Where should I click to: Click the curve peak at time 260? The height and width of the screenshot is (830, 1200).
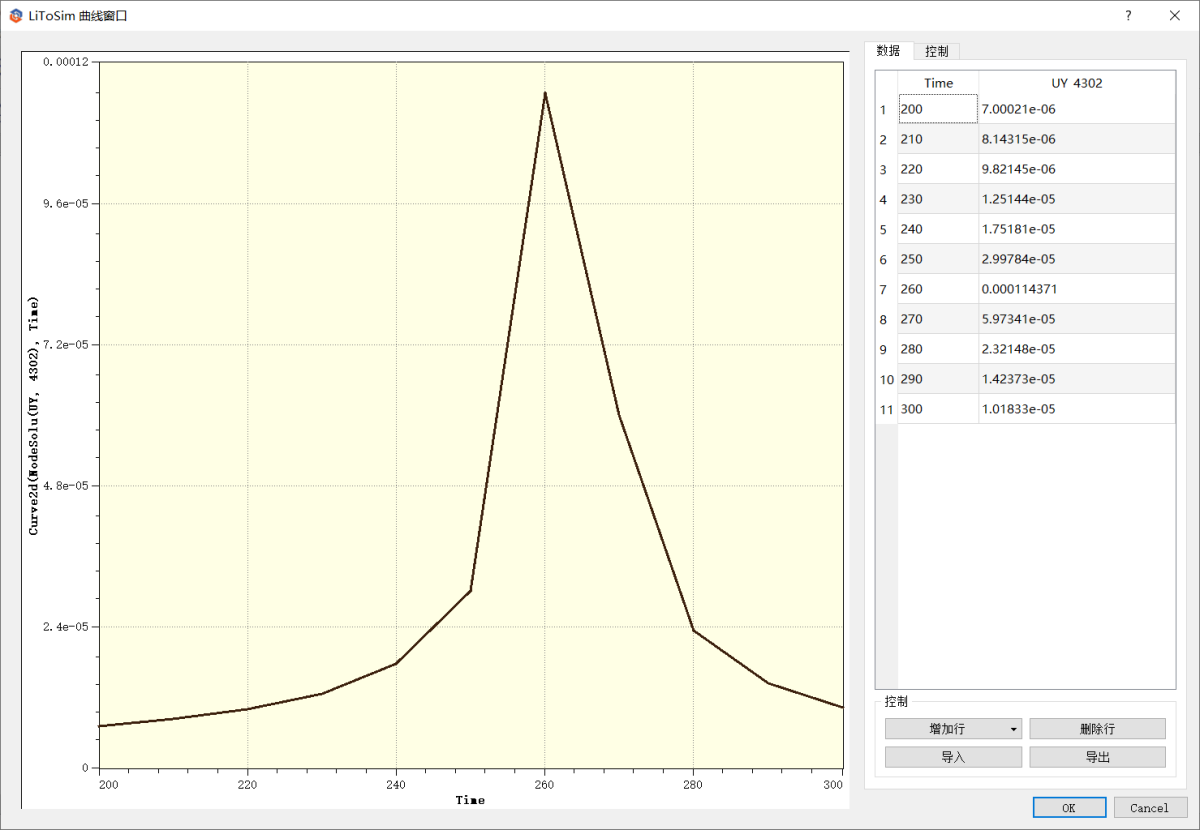pyautogui.click(x=545, y=94)
